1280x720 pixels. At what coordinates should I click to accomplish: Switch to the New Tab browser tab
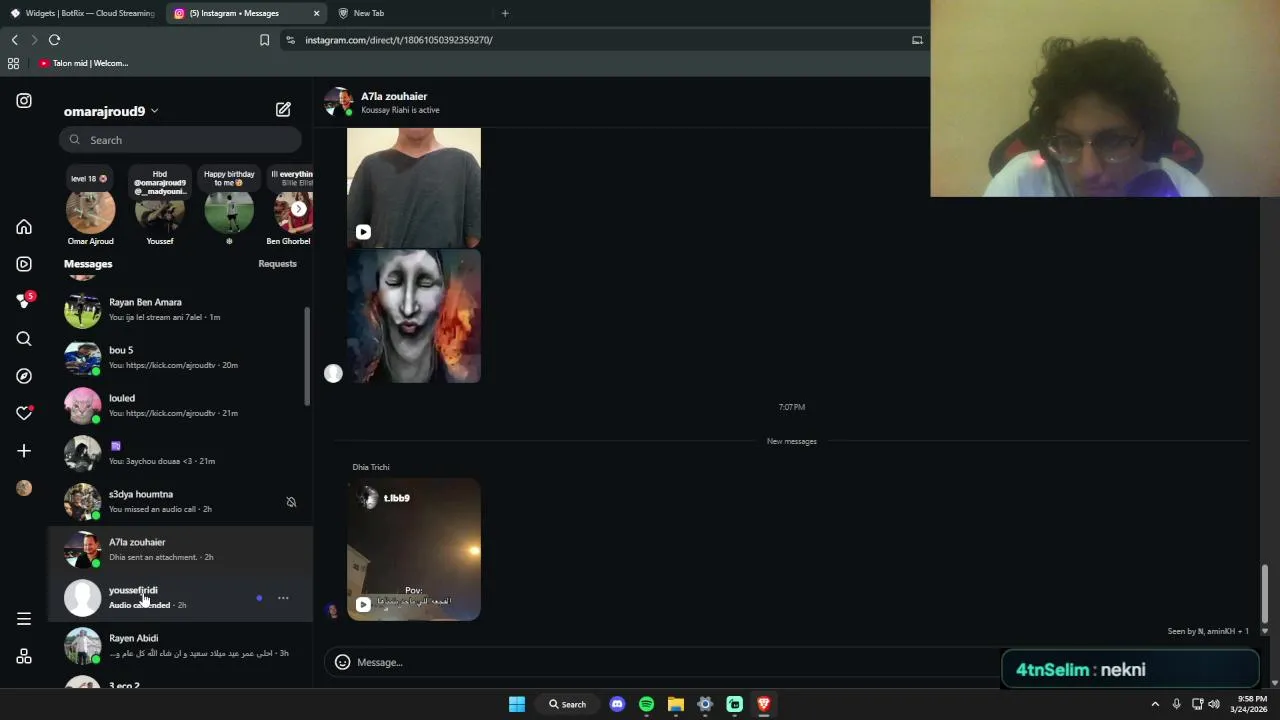pos(410,13)
